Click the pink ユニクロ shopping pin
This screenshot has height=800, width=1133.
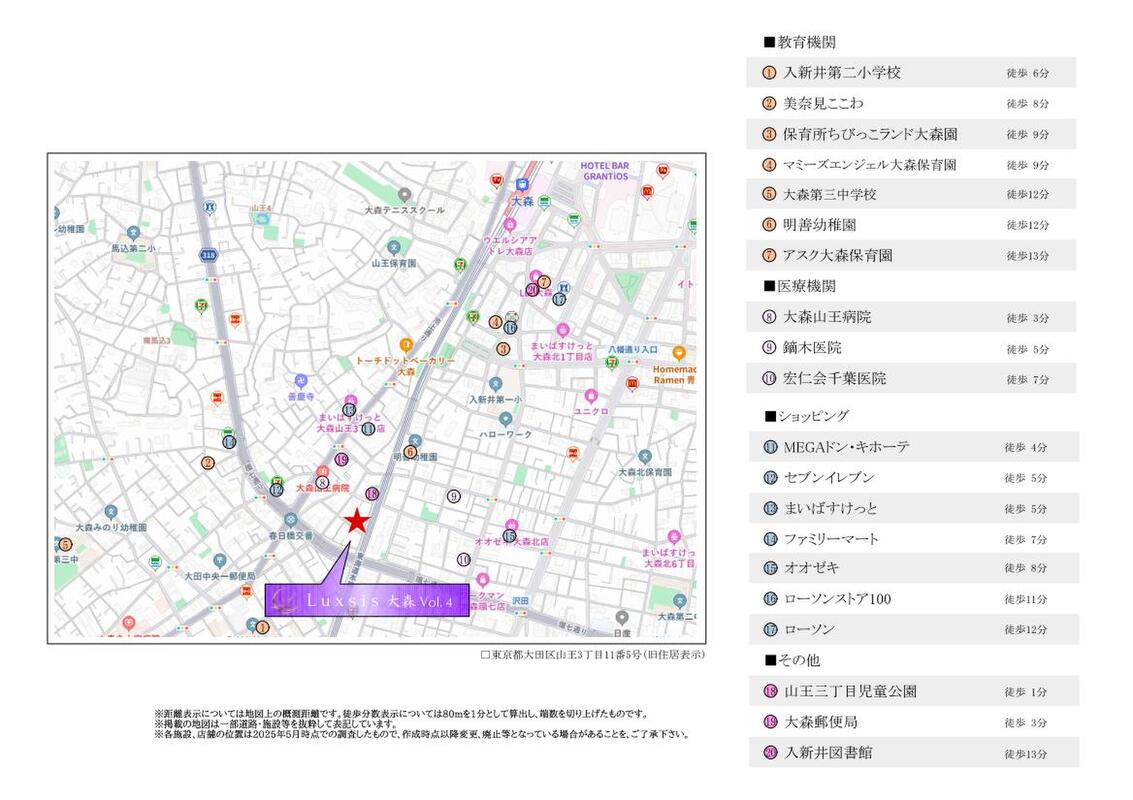(x=591, y=395)
